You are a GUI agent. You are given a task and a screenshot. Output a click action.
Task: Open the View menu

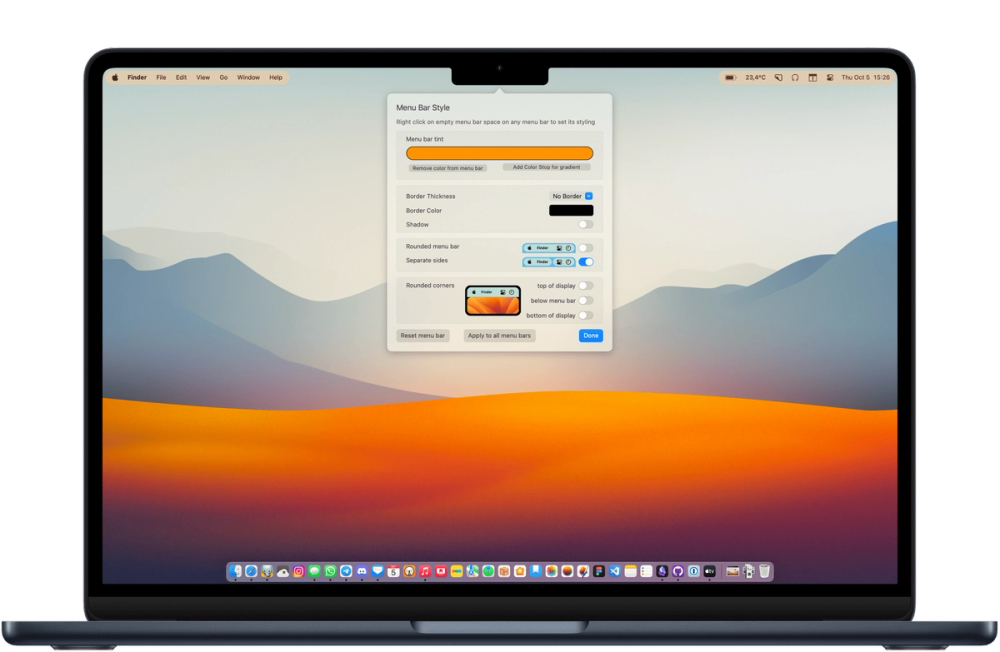(203, 77)
